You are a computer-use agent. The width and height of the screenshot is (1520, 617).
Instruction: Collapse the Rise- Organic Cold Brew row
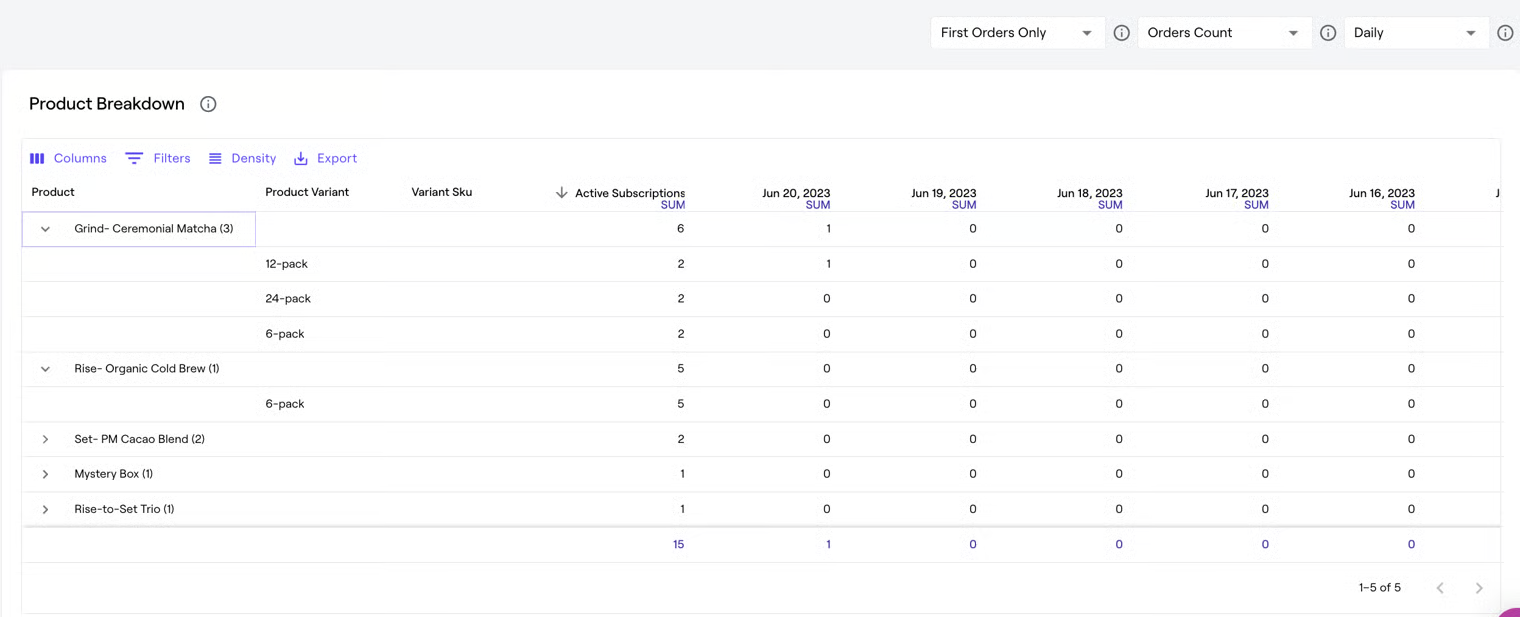point(45,369)
